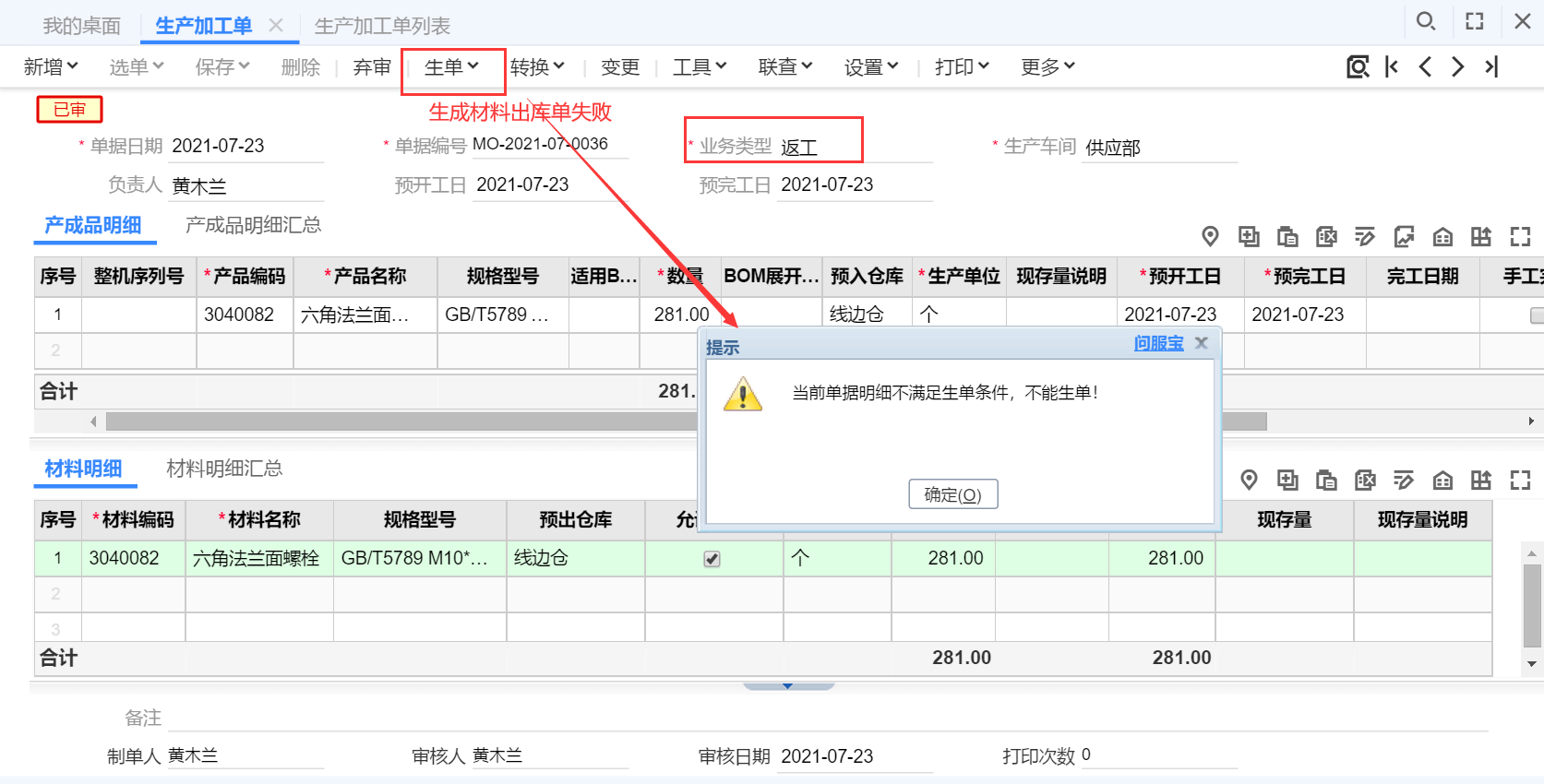Click the batch edit pencil icon in 产成品明细 toolbar
This screenshot has width=1544, height=784.
[1365, 237]
